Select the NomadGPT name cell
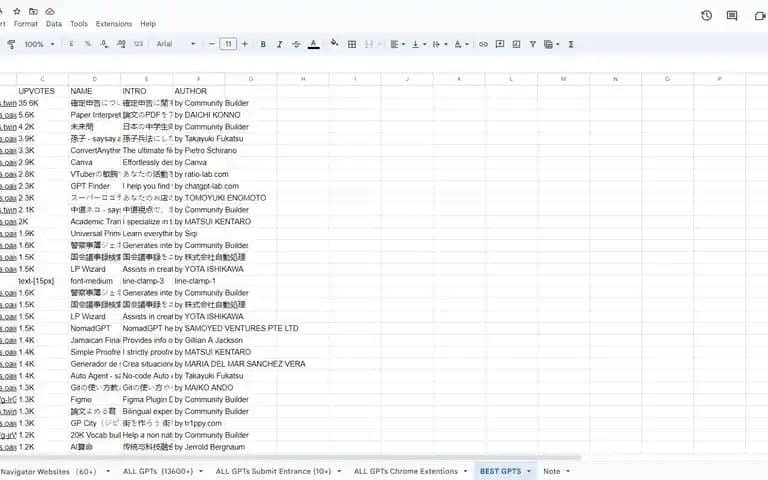768x480 pixels. pos(95,328)
